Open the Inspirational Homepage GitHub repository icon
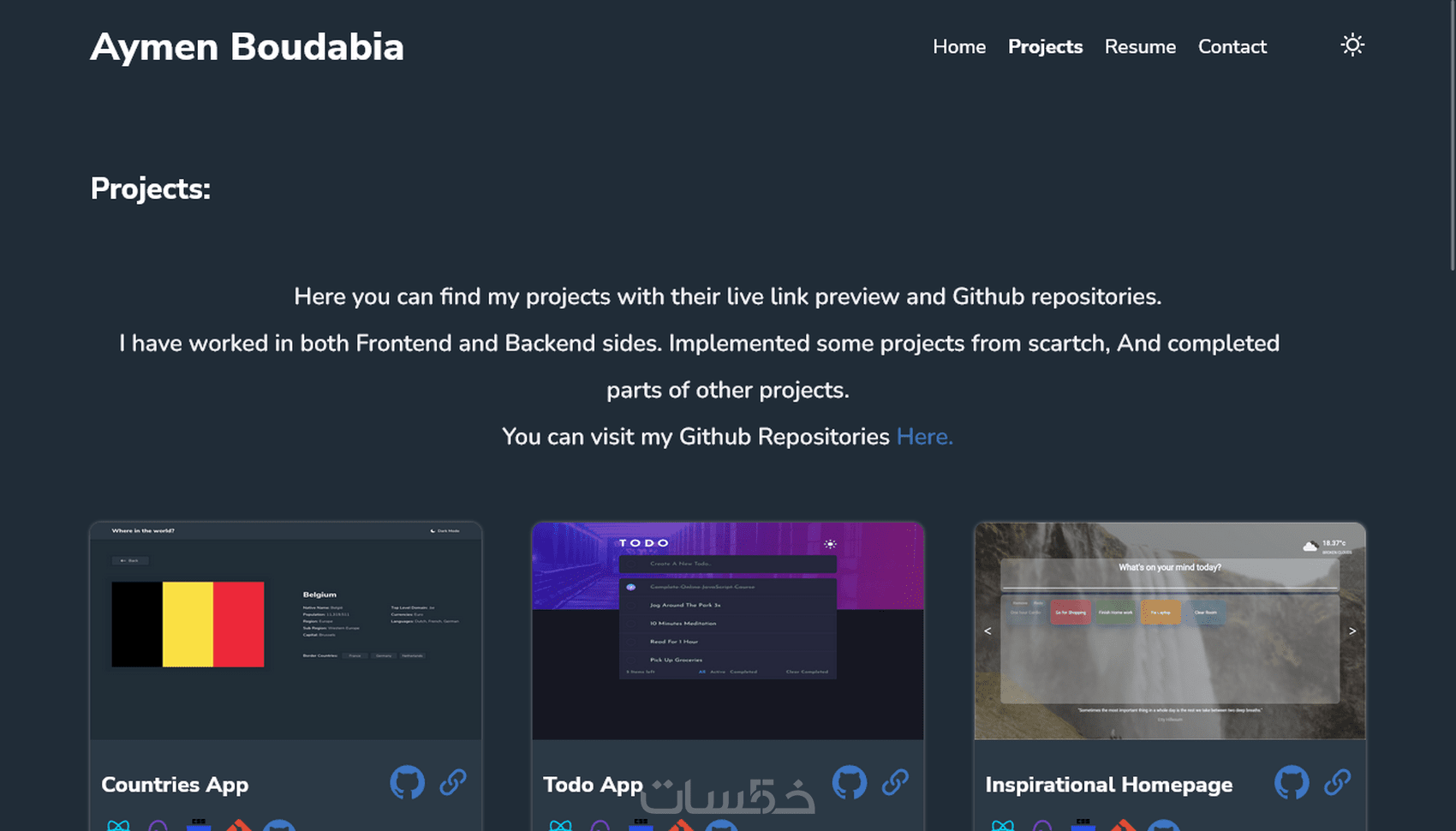The width and height of the screenshot is (1456, 831). [x=1292, y=782]
